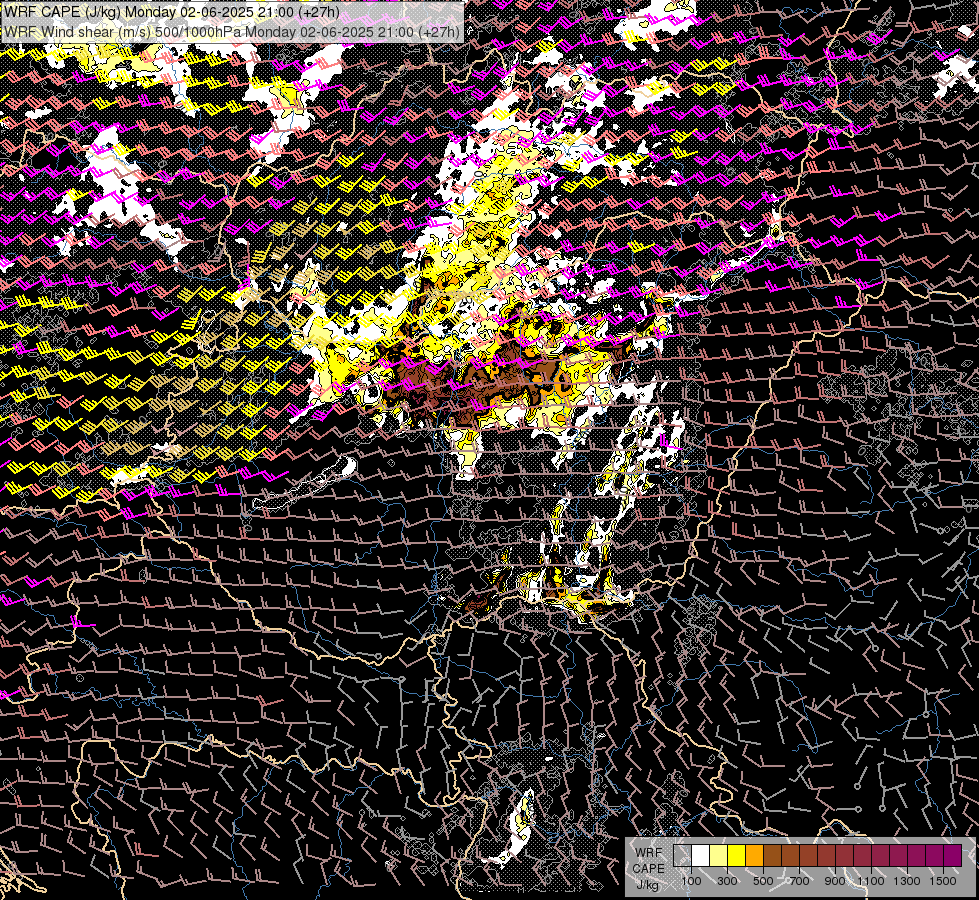Click the orange CAPE legend swatch

click(754, 856)
